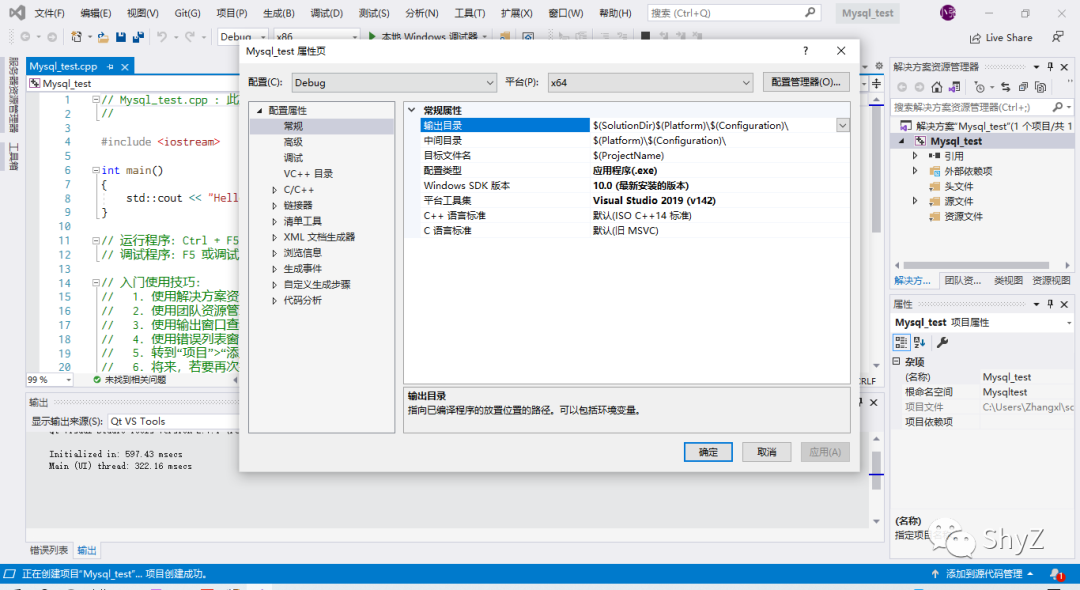Expand the 链接器 node in property tree
Viewport: 1080px width, 590px height.
274,206
